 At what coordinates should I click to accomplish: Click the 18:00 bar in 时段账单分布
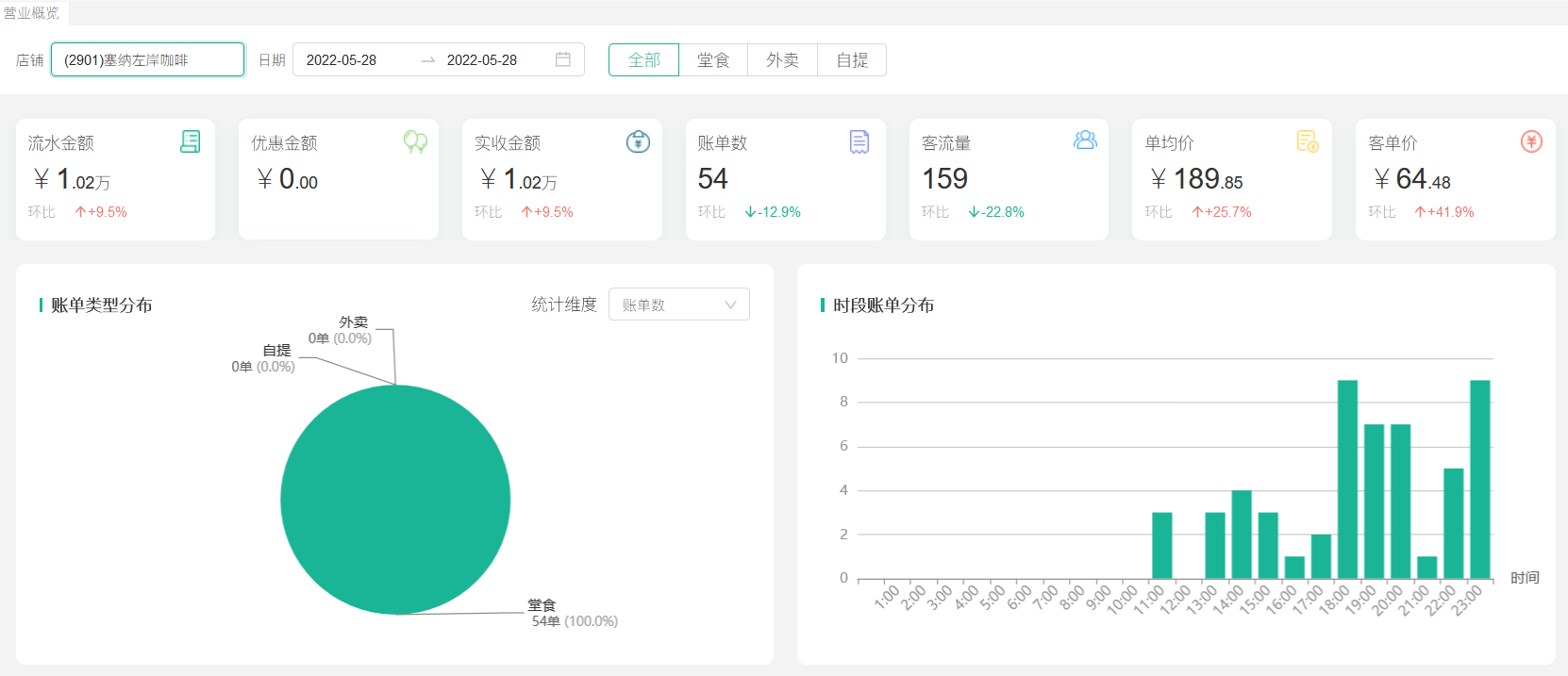click(1347, 479)
